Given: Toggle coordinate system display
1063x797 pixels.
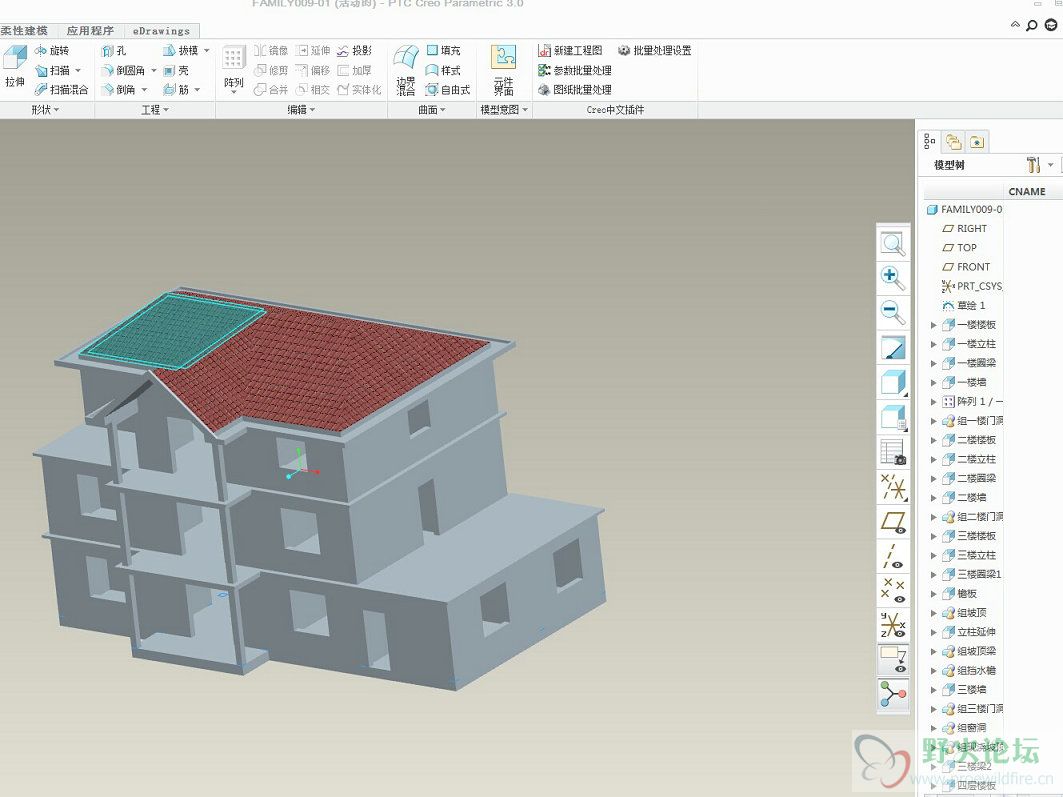Looking at the screenshot, I should pyautogui.click(x=893, y=625).
